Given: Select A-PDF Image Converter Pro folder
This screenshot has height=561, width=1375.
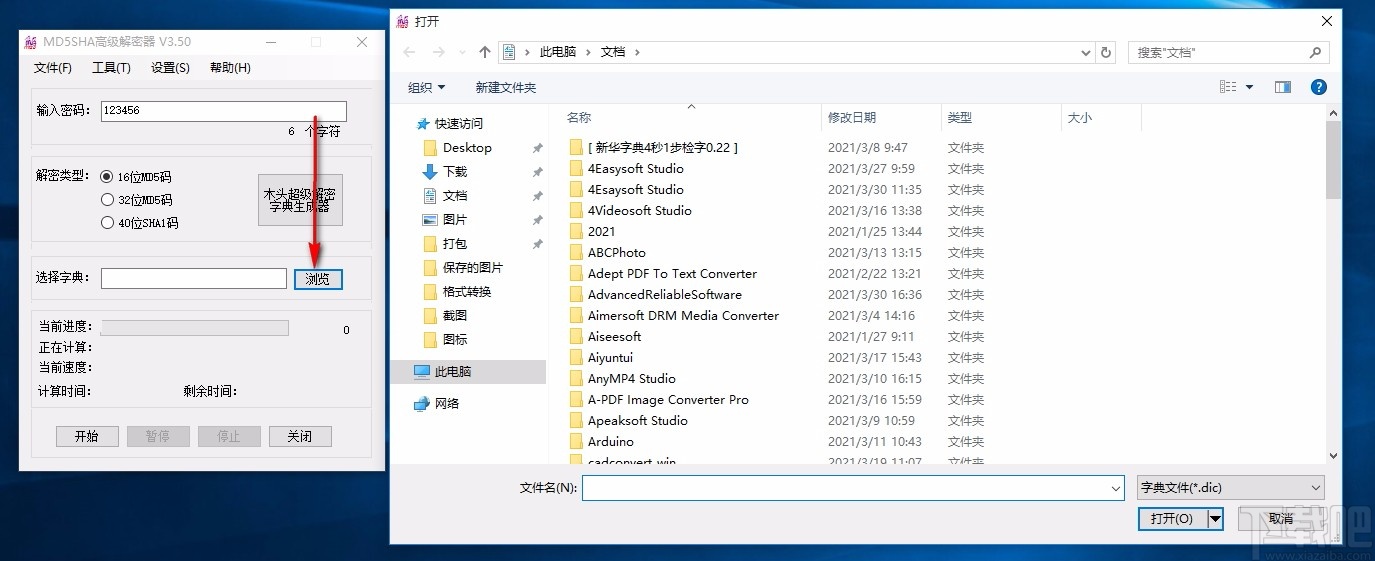Looking at the screenshot, I should [x=668, y=400].
